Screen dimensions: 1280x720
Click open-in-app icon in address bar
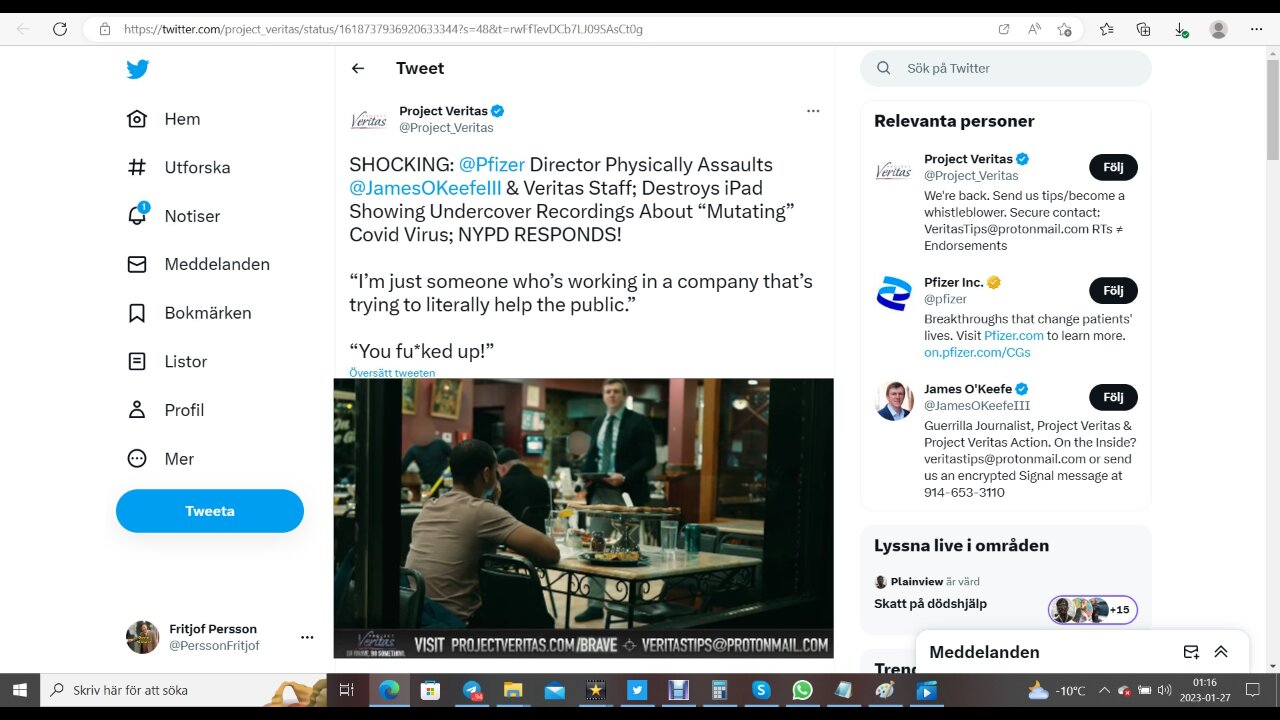[1004, 29]
